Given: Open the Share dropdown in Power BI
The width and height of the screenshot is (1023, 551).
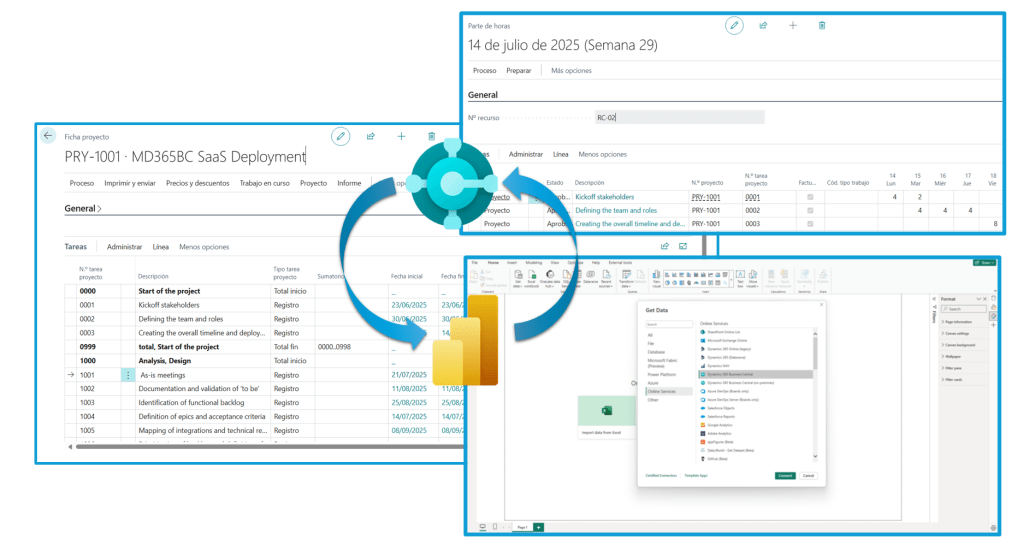Looking at the screenshot, I should [985, 263].
